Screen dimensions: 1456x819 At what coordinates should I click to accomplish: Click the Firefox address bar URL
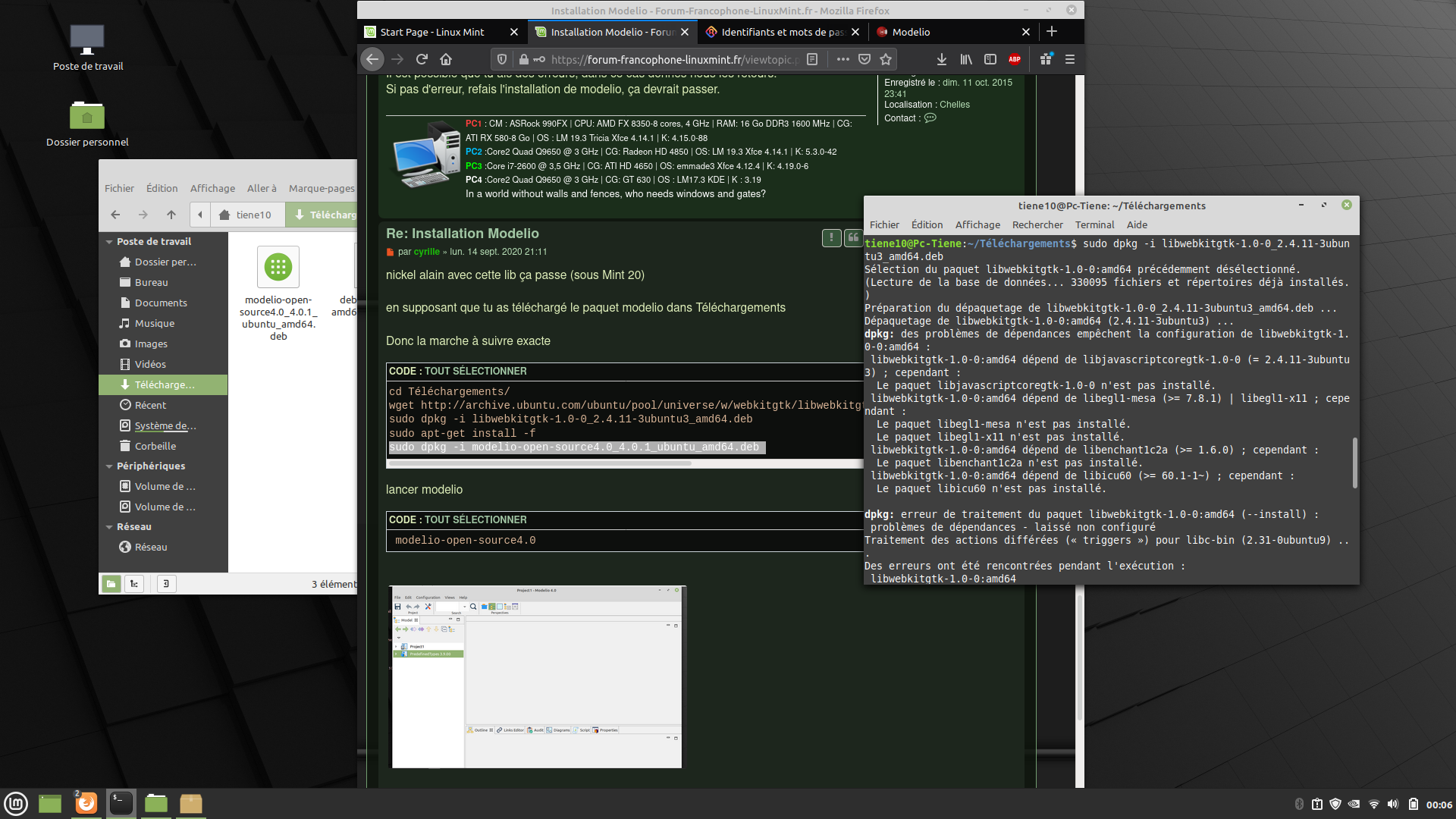[673, 59]
